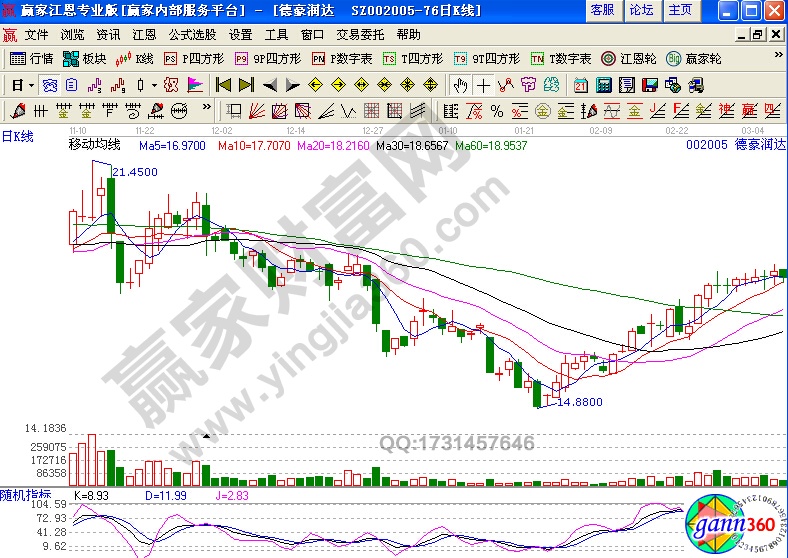Select the Gann fan lines tool
788x558 pixels.
(257, 111)
